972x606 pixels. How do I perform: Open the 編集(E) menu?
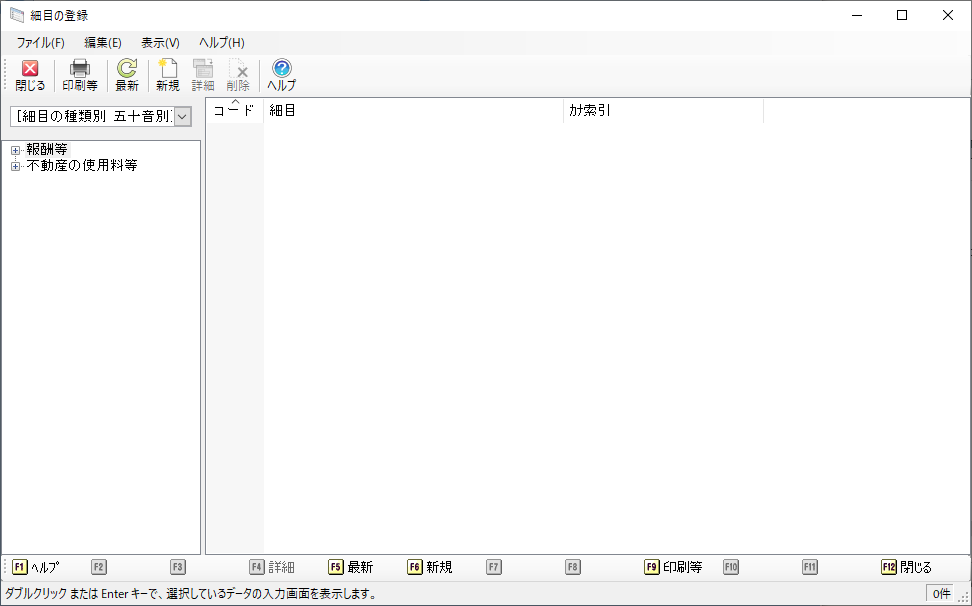point(103,43)
